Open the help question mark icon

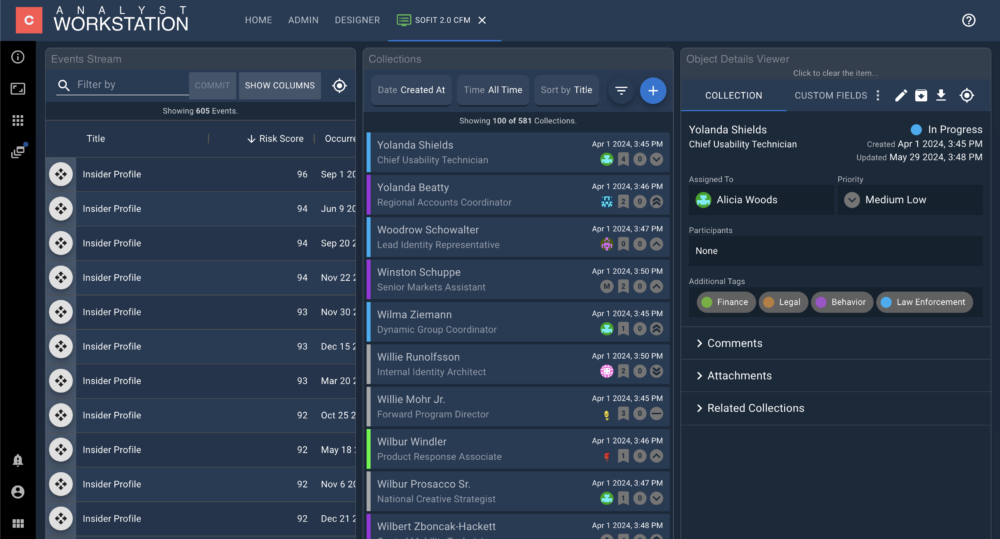968,20
